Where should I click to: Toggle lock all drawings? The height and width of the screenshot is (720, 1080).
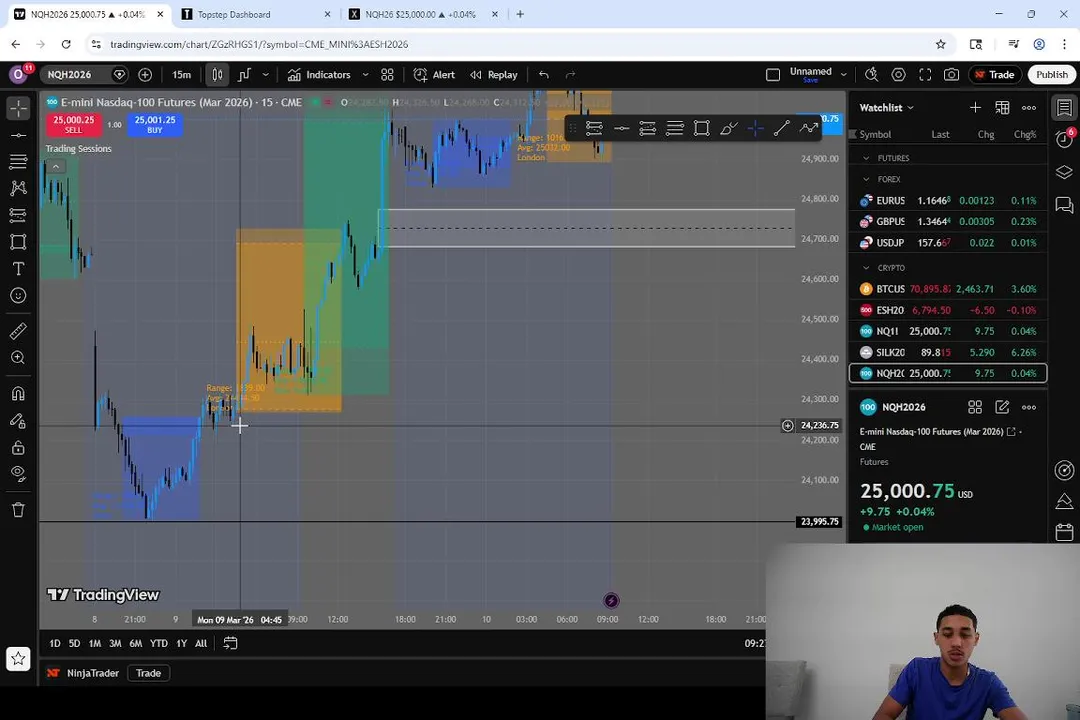[x=19, y=448]
